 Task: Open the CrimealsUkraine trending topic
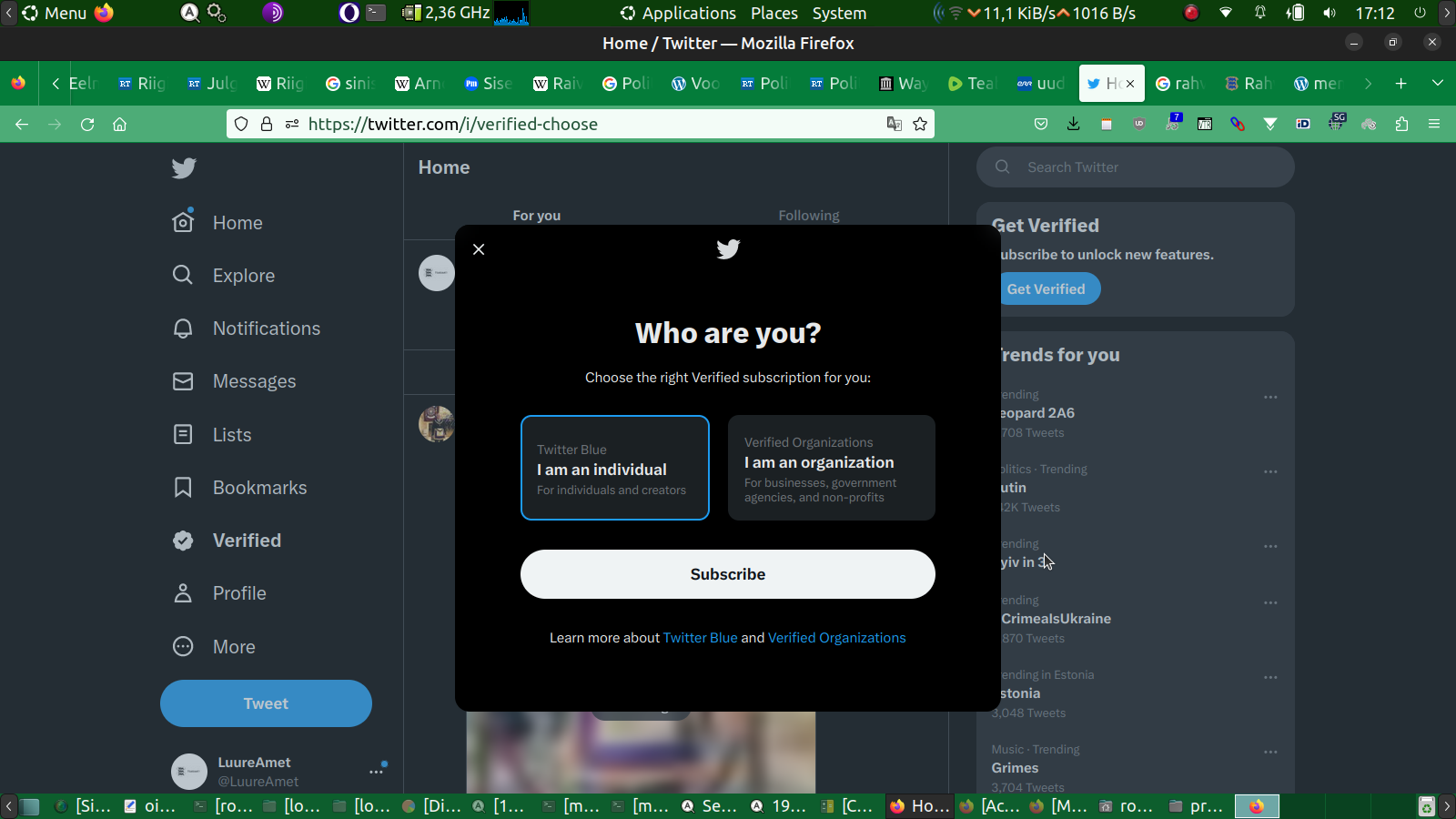pos(1057,619)
